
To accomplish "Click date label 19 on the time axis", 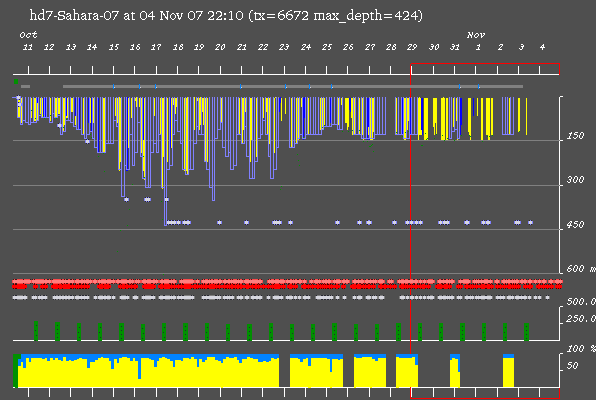I will (199, 47).
